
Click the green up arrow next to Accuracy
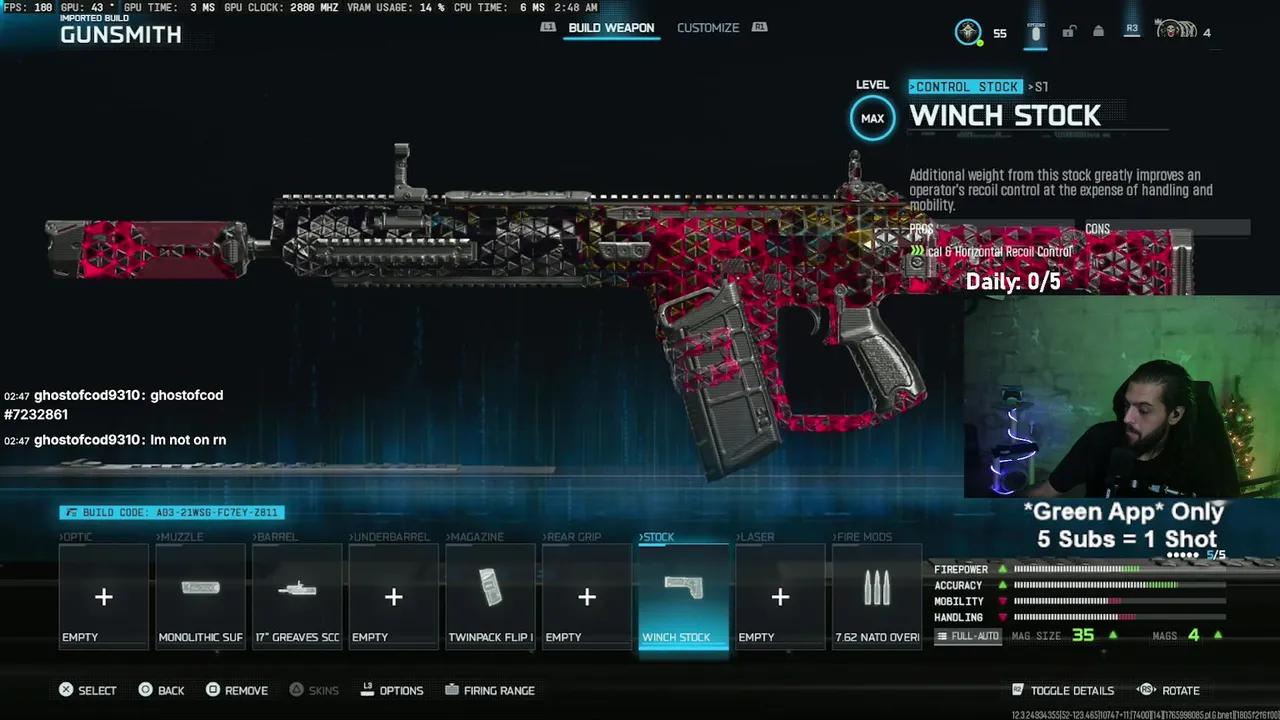point(1002,585)
